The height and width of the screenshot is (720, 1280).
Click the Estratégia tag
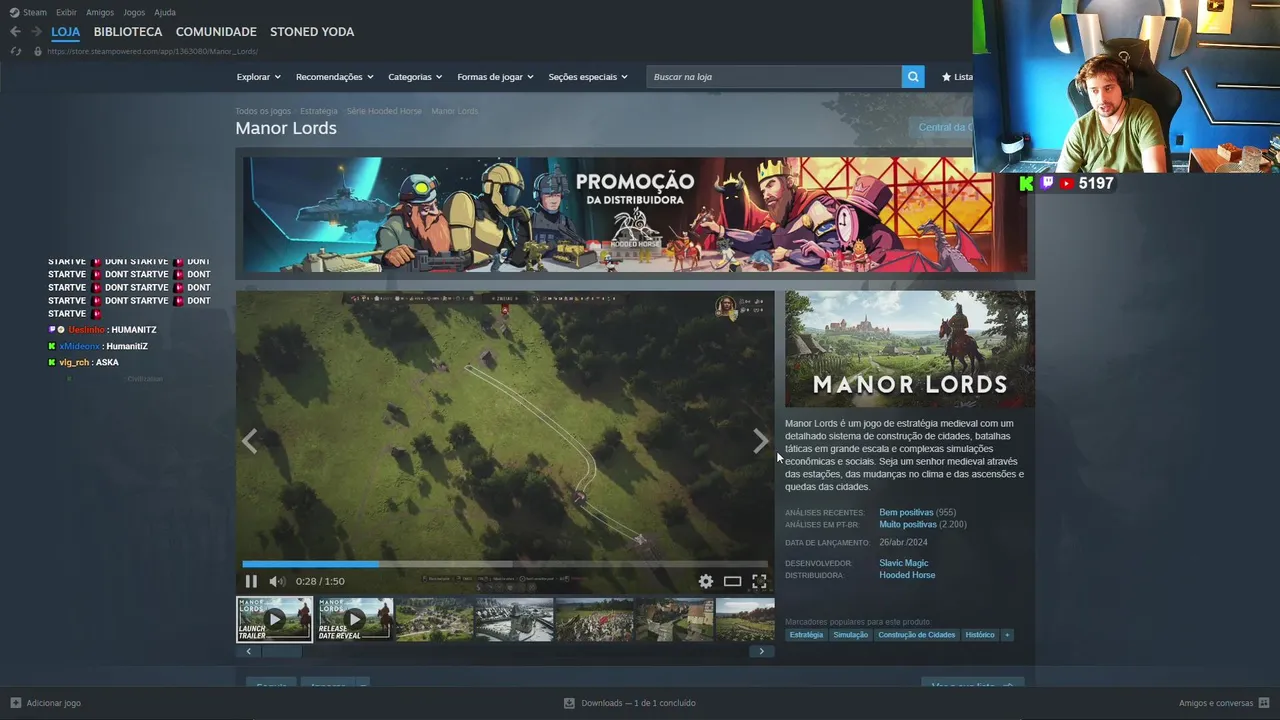point(806,635)
